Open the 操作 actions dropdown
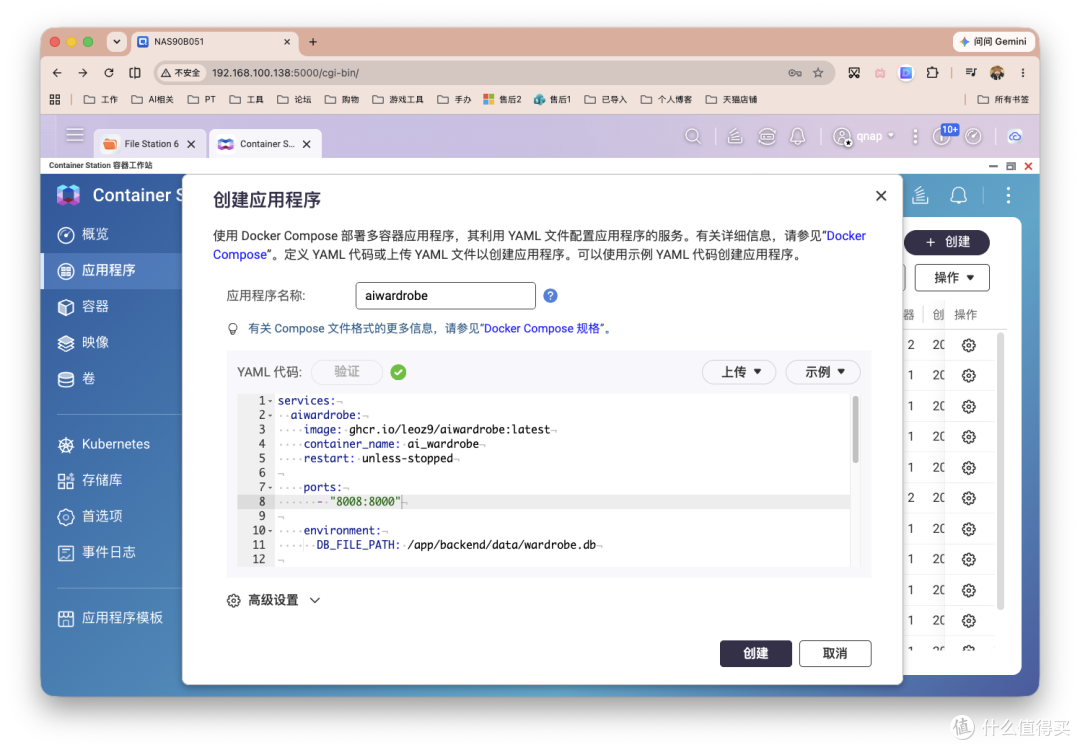 tap(953, 278)
